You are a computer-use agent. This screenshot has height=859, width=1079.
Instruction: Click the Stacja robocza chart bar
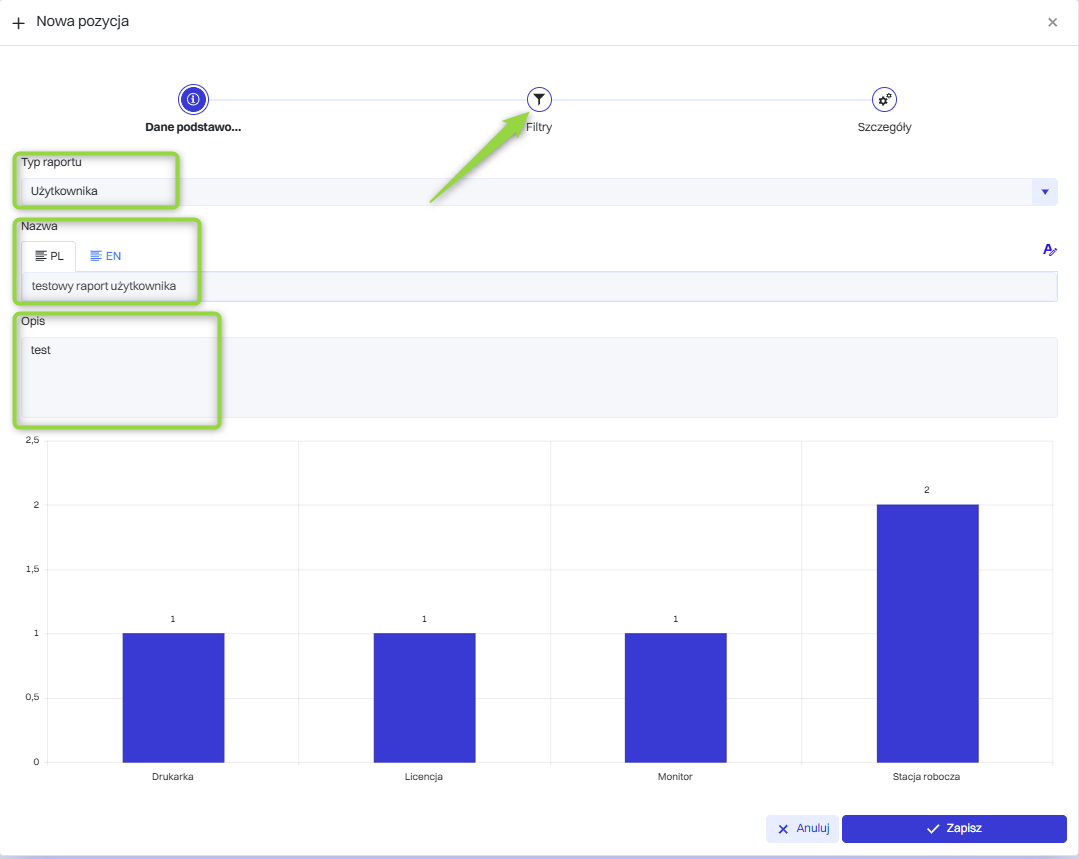[927, 633]
